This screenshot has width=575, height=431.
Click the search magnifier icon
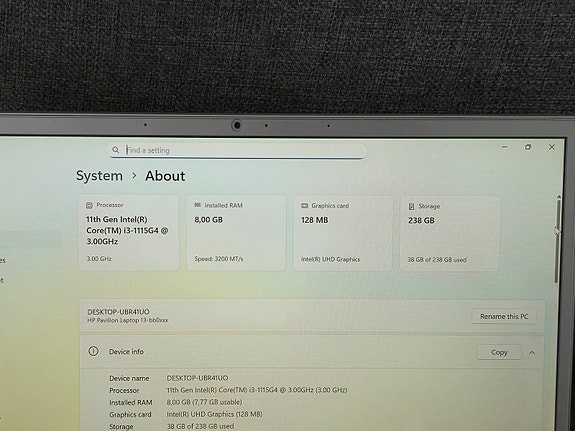[x=116, y=150]
